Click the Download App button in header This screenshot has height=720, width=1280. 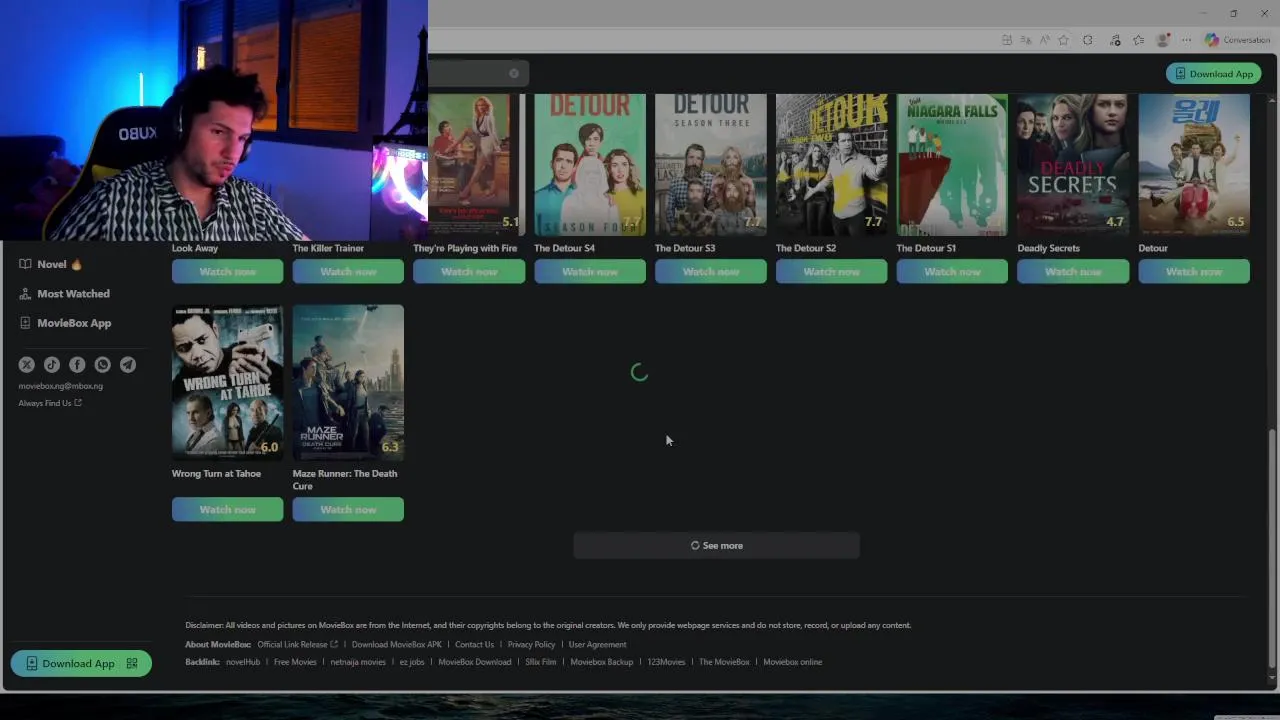tap(1213, 73)
